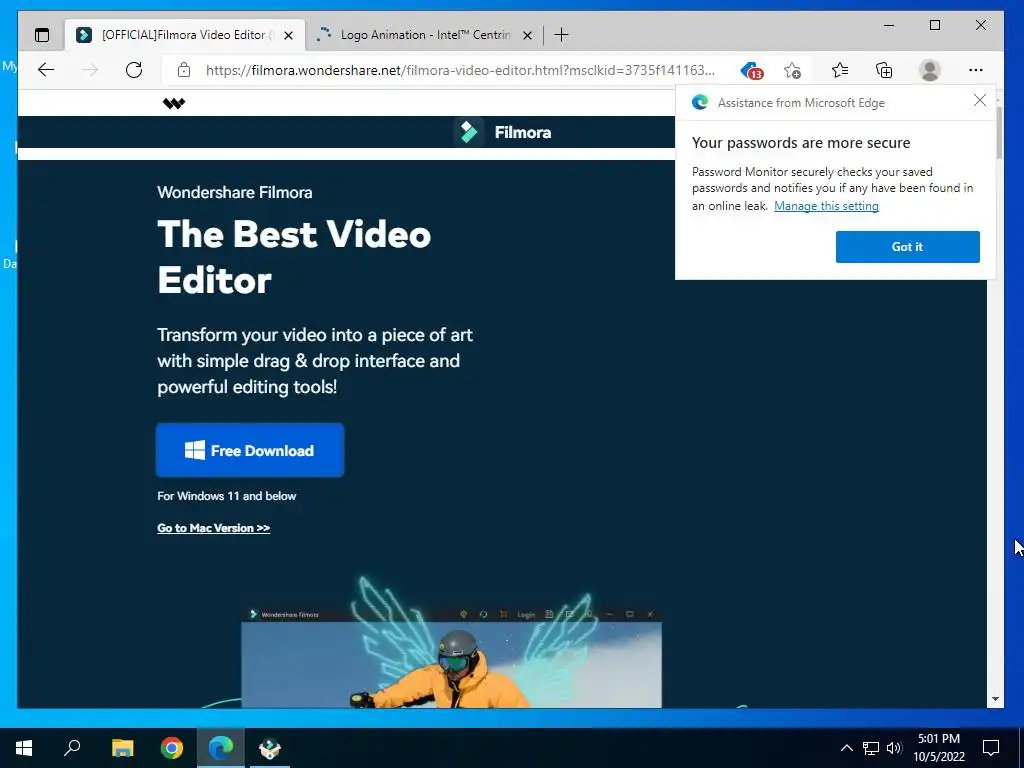The width and height of the screenshot is (1024, 768).
Task: Click the 'The Best Video Editor' heading
Action: (294, 257)
